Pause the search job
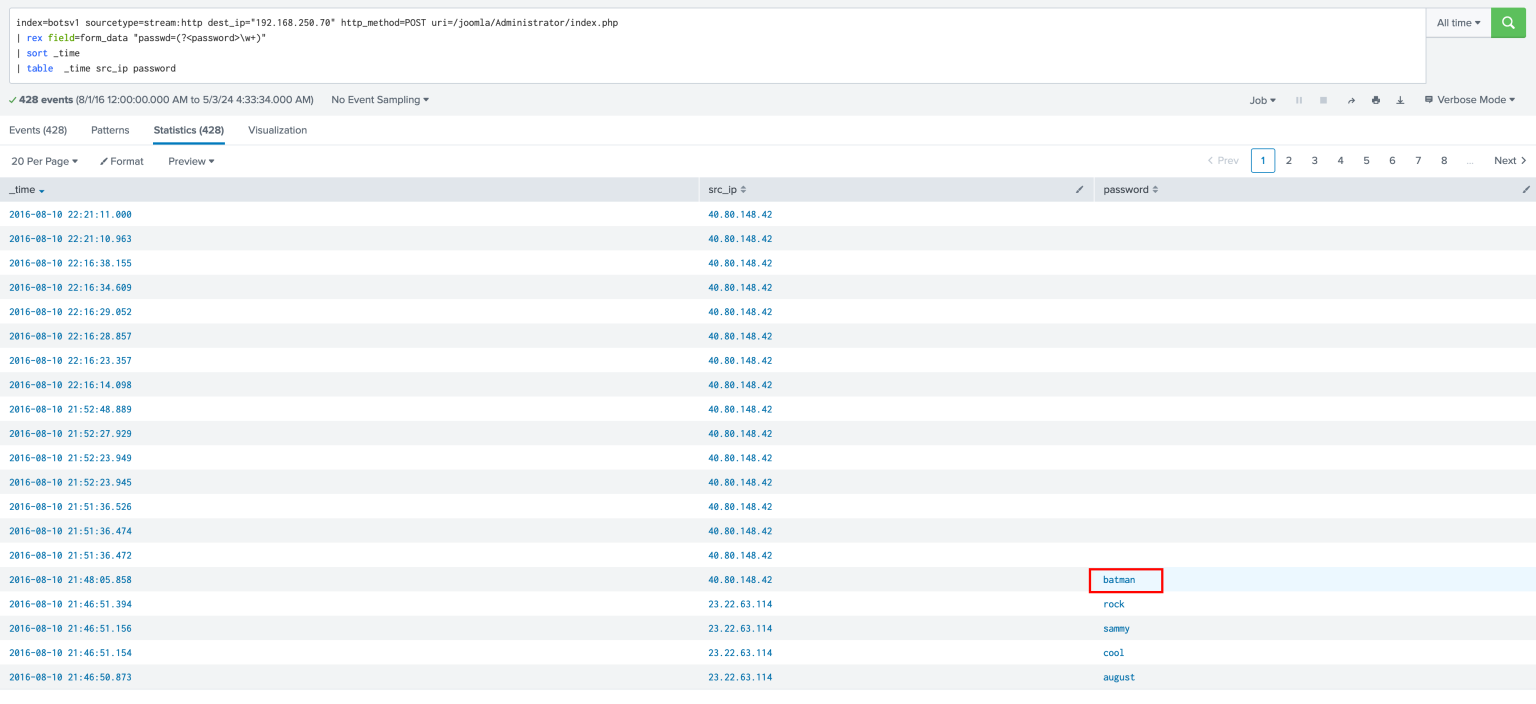This screenshot has height=704, width=1536. 1299,100
